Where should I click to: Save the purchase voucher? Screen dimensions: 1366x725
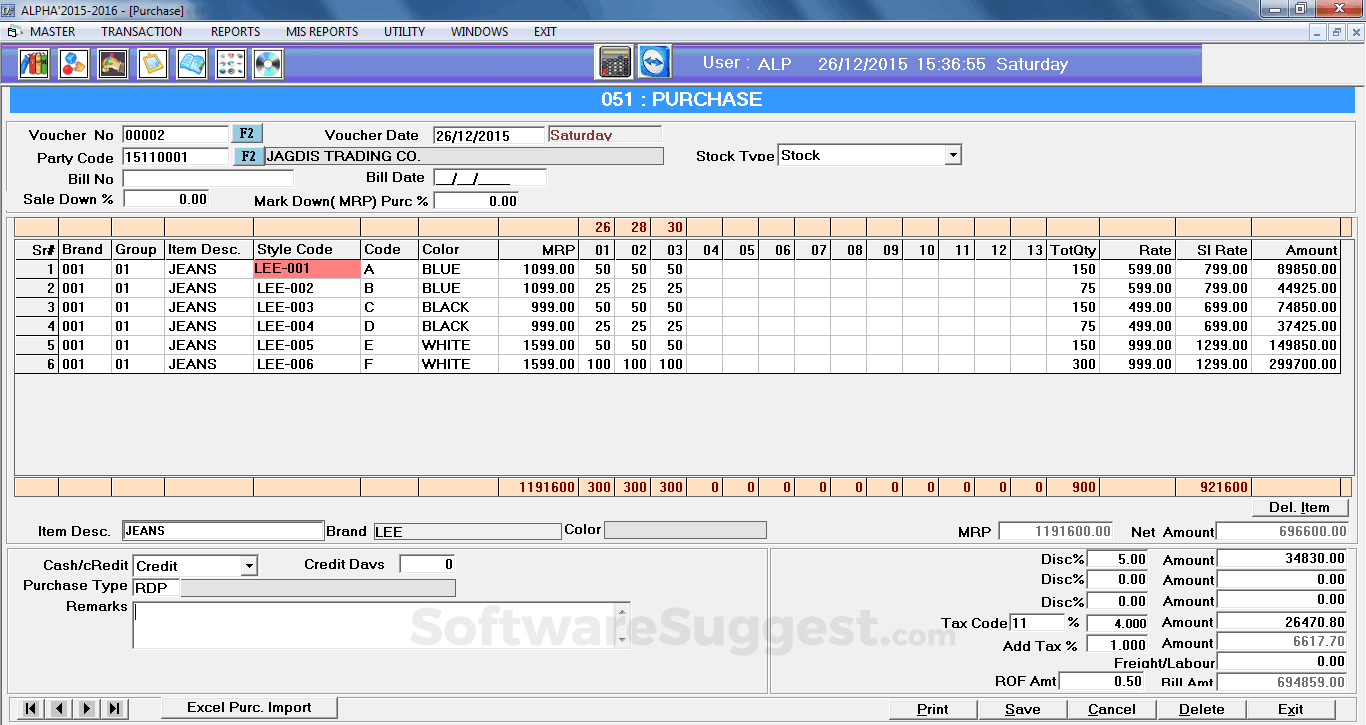1023,709
